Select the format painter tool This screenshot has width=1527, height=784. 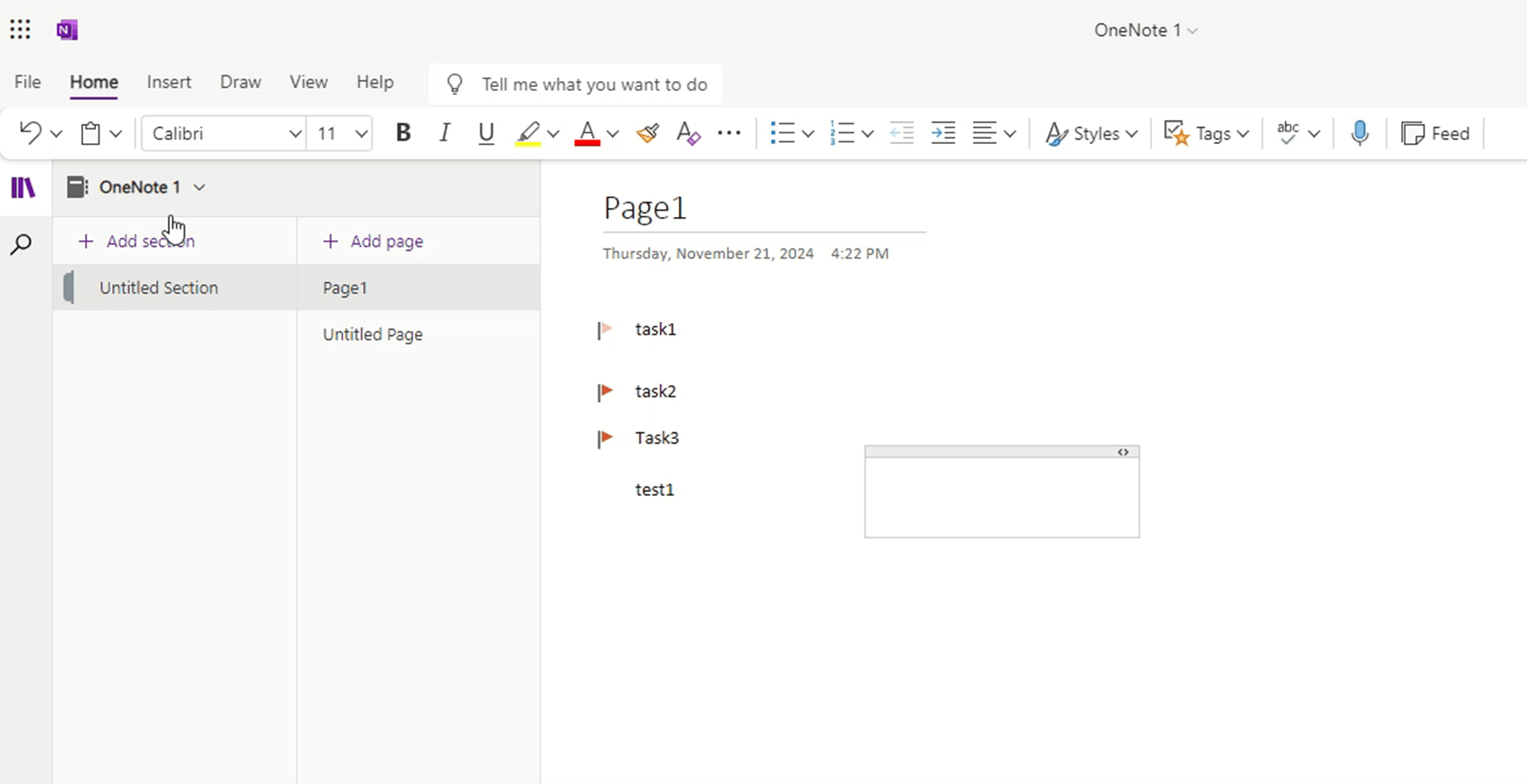pyautogui.click(x=647, y=132)
